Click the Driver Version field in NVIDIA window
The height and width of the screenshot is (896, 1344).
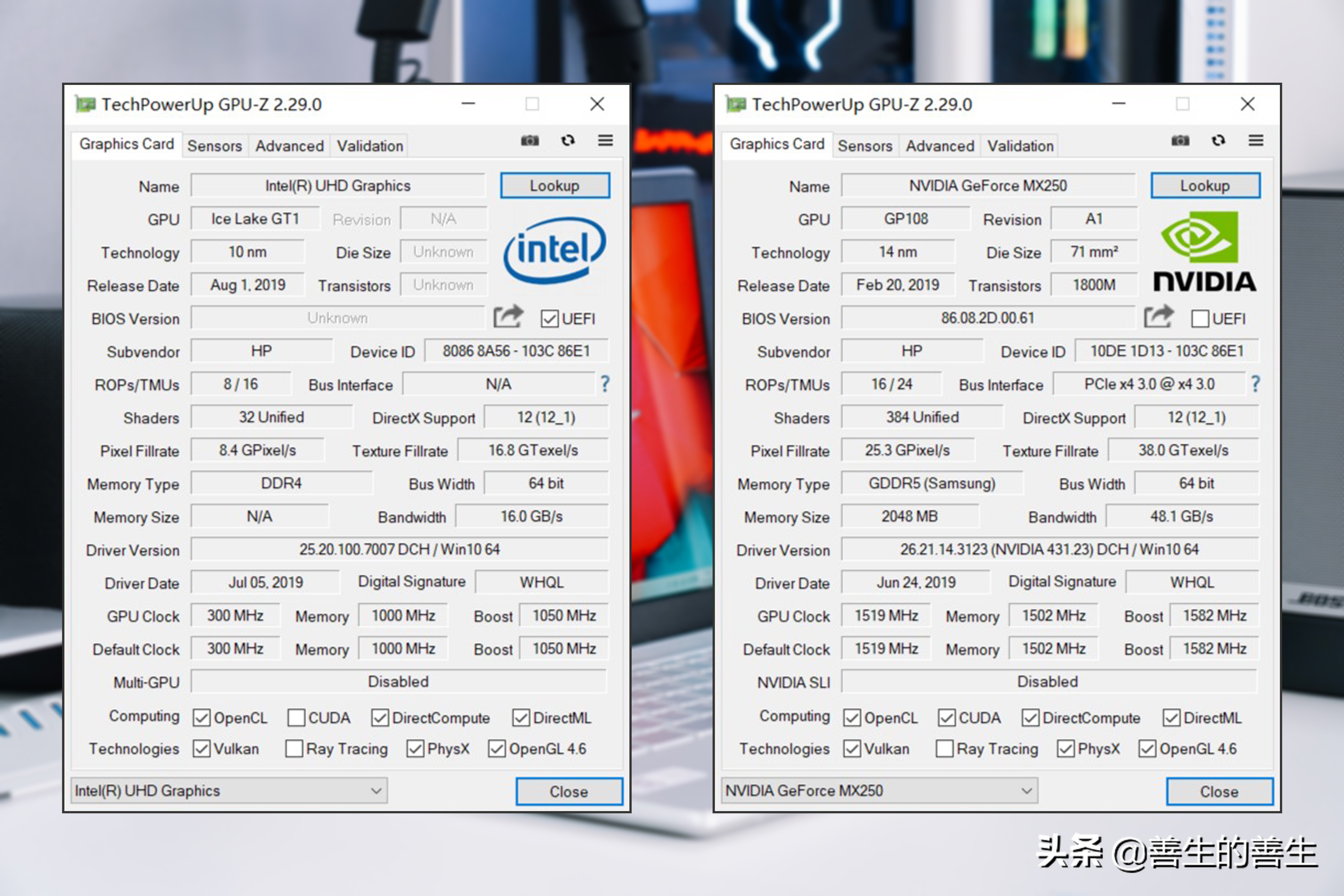[x=1049, y=550]
